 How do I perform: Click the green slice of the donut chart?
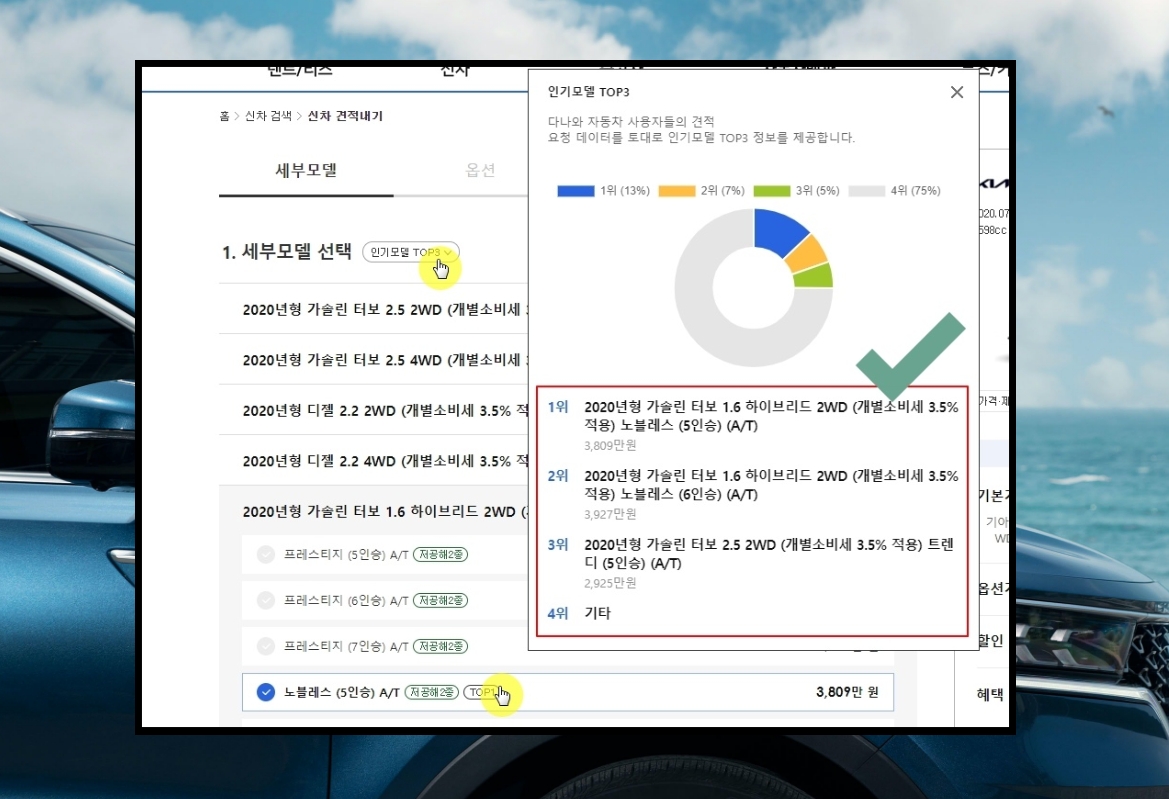pos(814,277)
